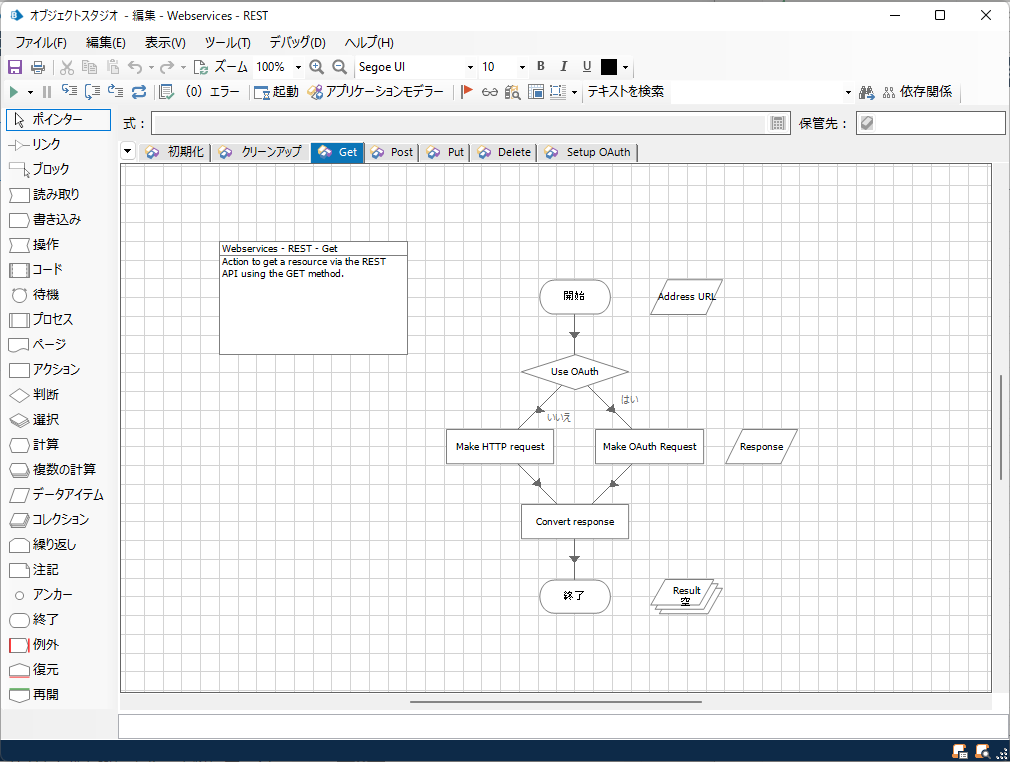Open the font size 10 dropdown
The image size is (1010, 762).
click(522, 67)
